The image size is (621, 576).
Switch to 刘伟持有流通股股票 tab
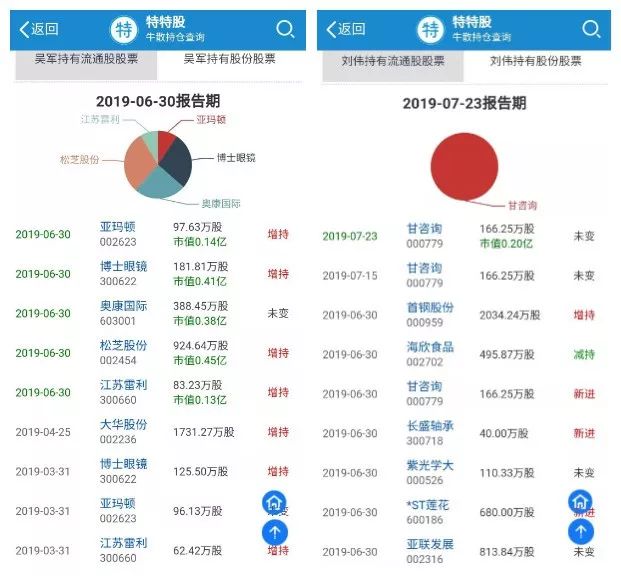pyautogui.click(x=393, y=65)
